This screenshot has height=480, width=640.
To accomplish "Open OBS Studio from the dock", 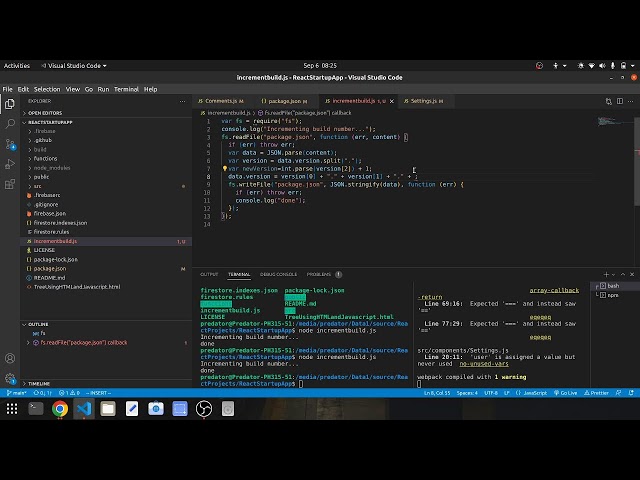I will tap(204, 409).
